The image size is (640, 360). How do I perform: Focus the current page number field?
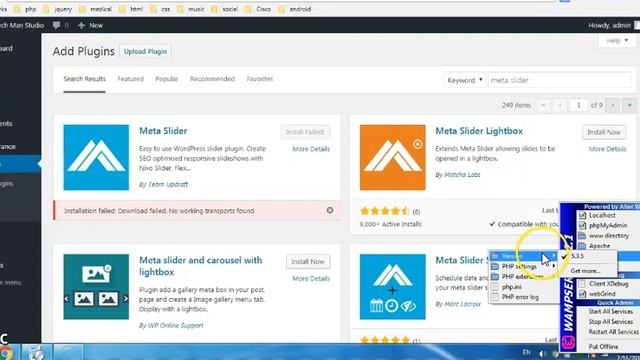coord(578,105)
